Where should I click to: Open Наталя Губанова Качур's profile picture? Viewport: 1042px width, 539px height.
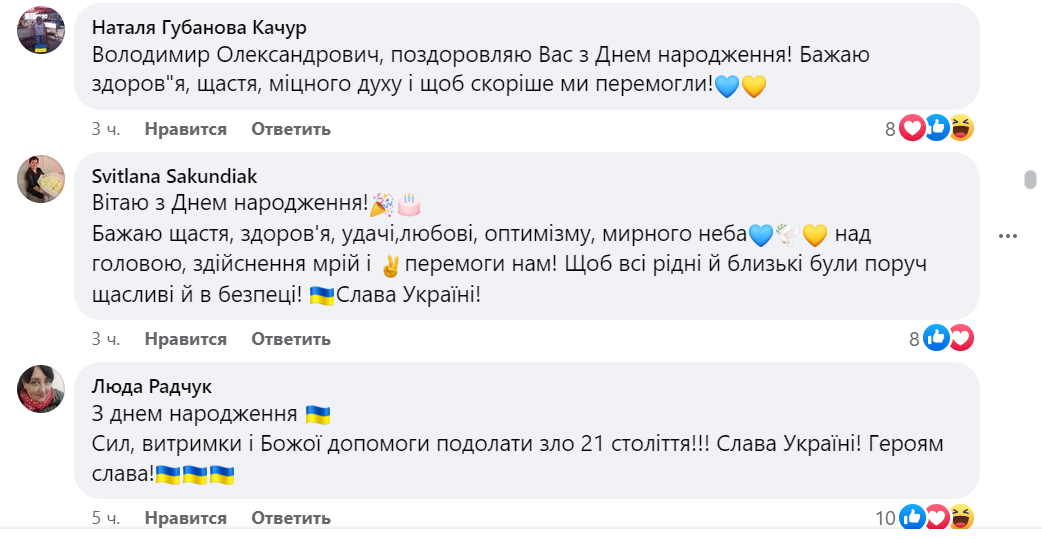pos(41,30)
